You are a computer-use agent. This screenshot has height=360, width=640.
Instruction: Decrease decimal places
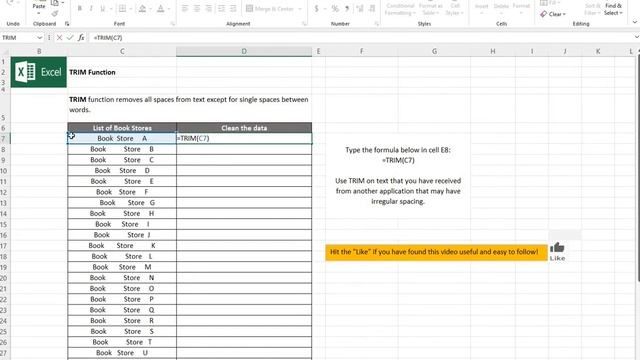point(372,9)
